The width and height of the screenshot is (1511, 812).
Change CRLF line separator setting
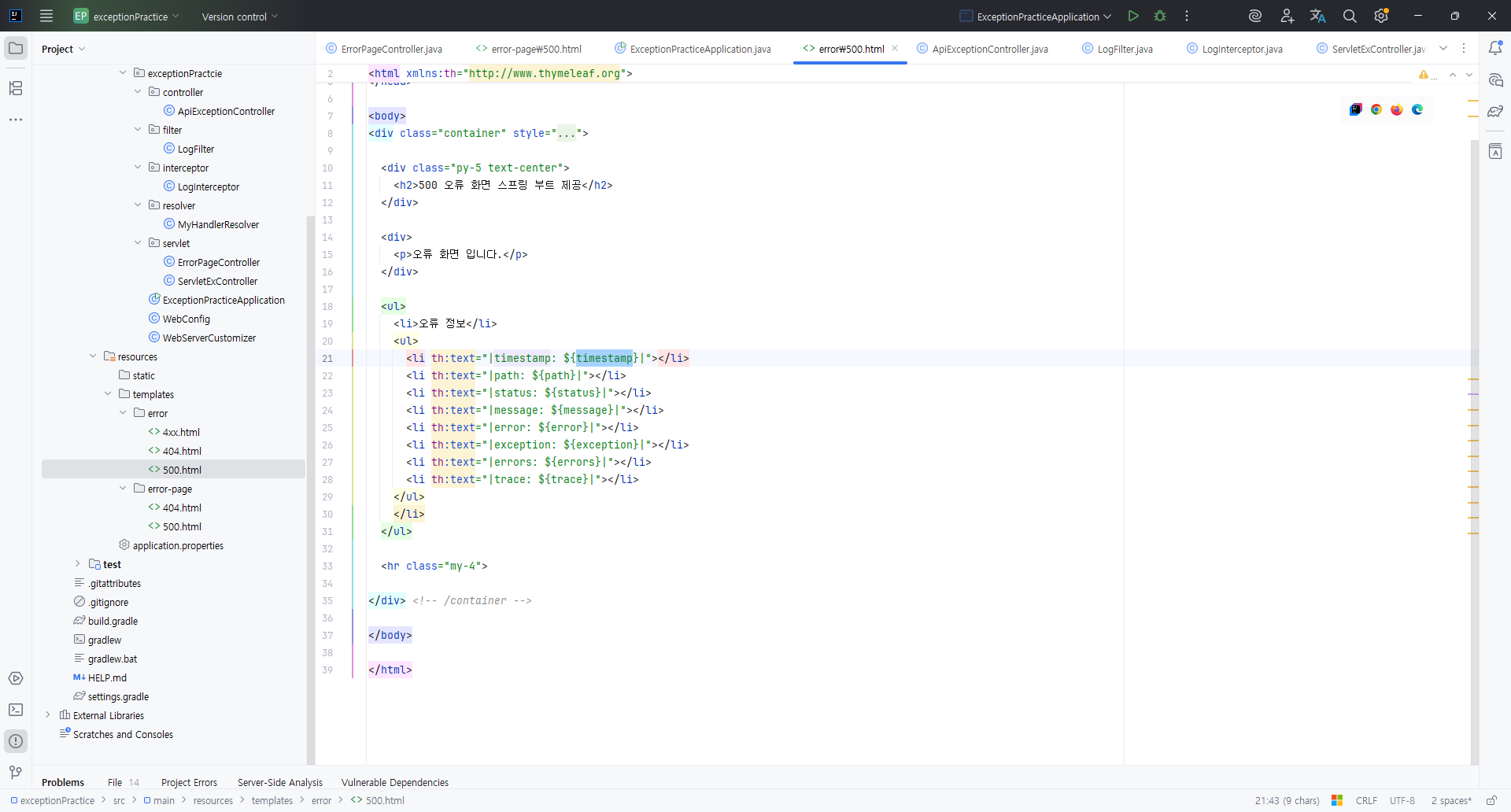pos(1366,800)
